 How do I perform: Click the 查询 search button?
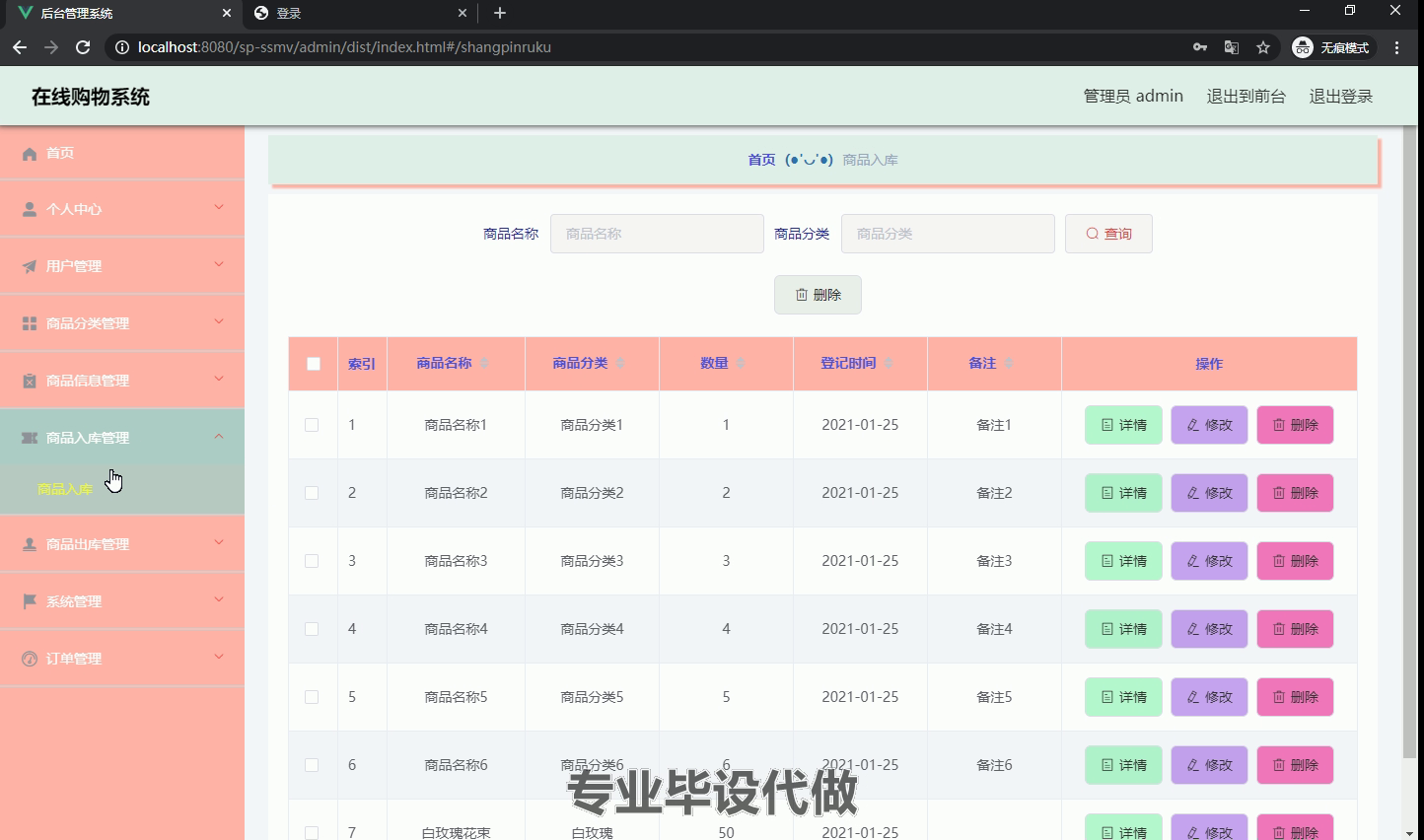point(1108,234)
